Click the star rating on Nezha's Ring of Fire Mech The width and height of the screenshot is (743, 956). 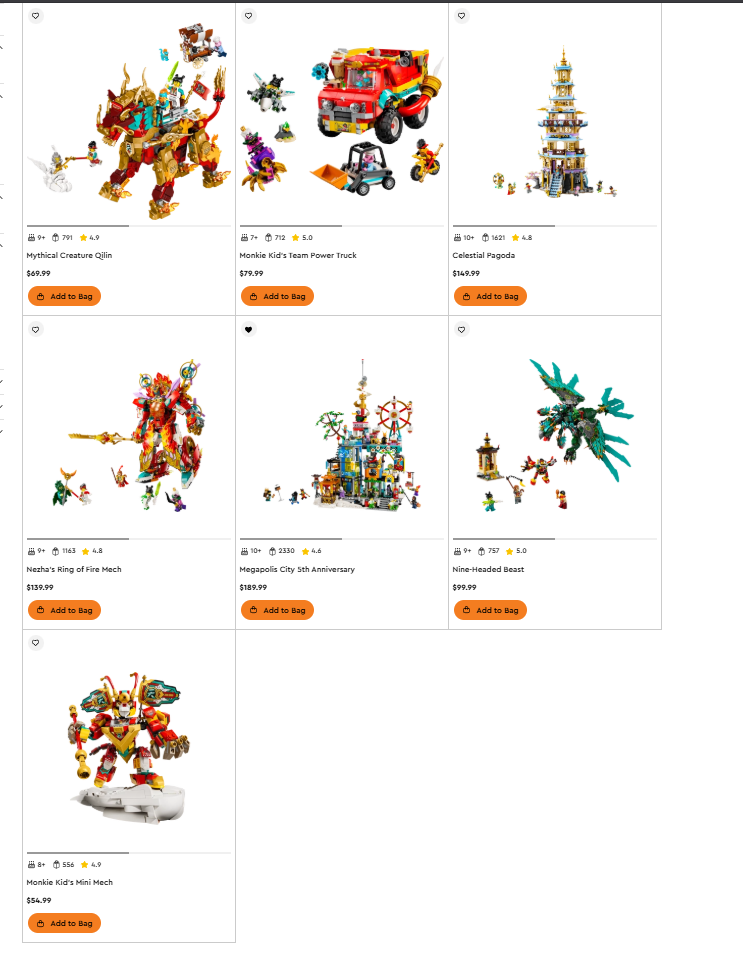pos(92,551)
